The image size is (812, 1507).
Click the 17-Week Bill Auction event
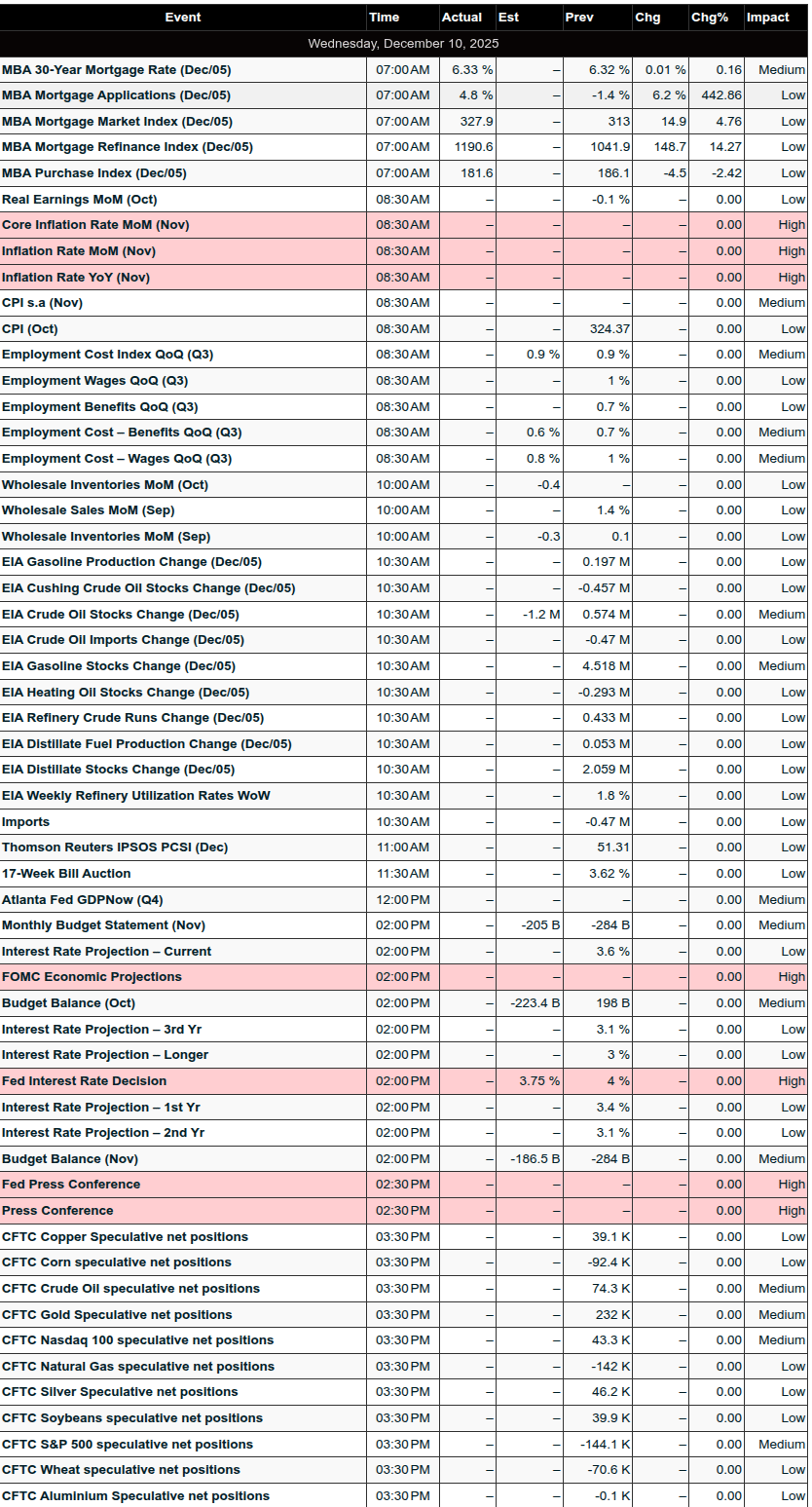[x=66, y=874]
